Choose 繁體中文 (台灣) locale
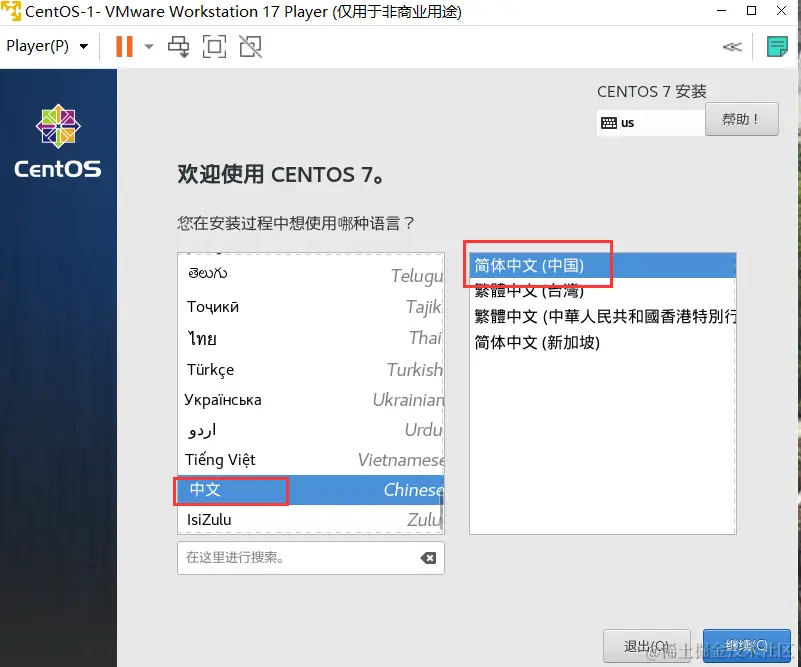Screen dimensions: 801x667 pos(602,291)
